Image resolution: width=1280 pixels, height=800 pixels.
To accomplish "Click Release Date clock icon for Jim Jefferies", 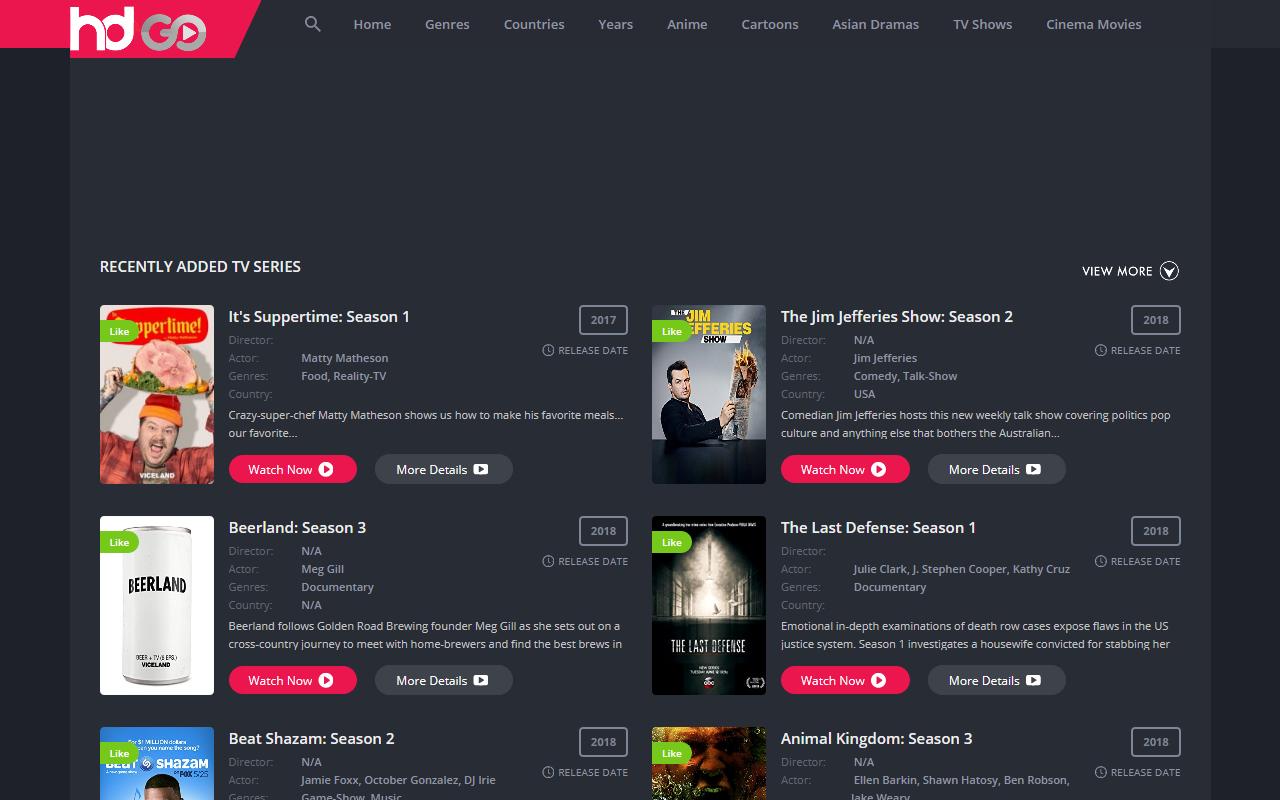I will [1100, 350].
